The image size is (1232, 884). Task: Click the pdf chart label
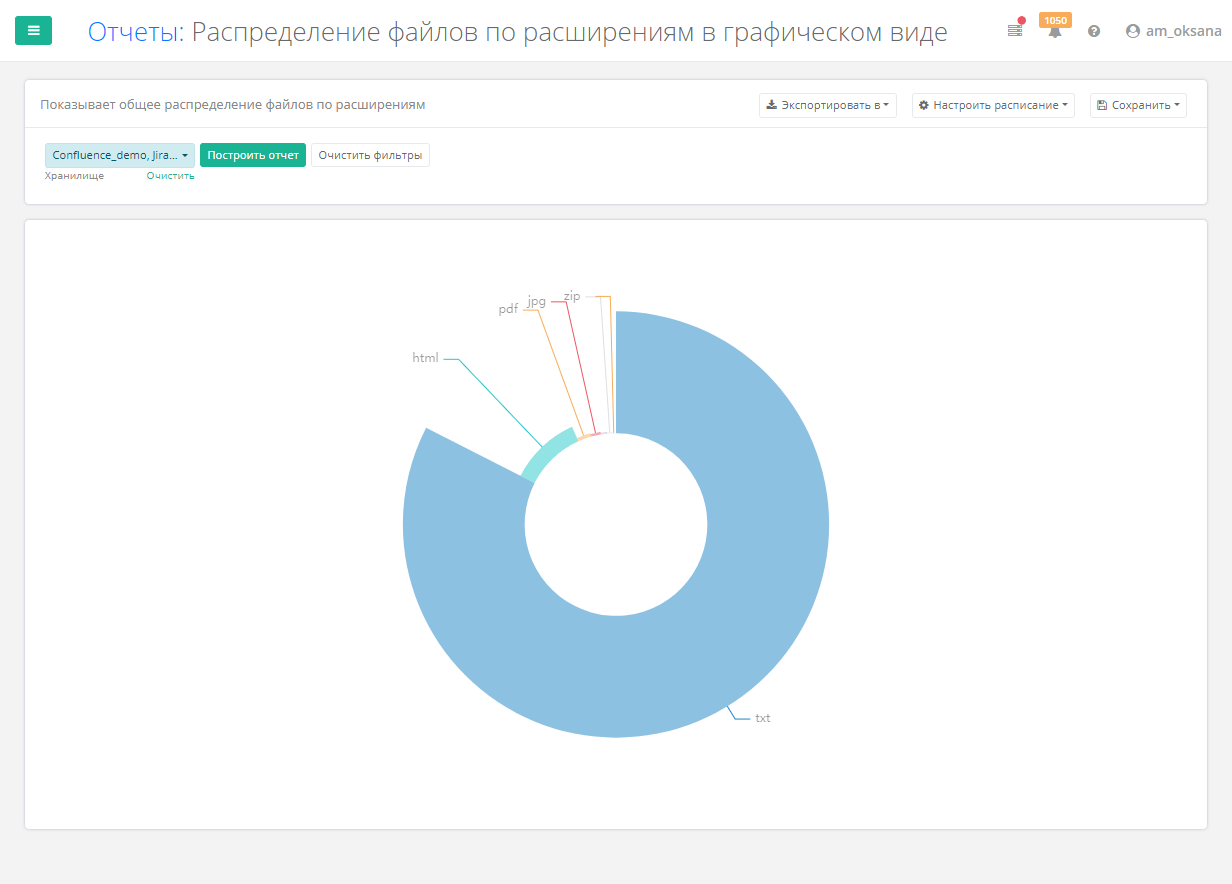point(508,309)
